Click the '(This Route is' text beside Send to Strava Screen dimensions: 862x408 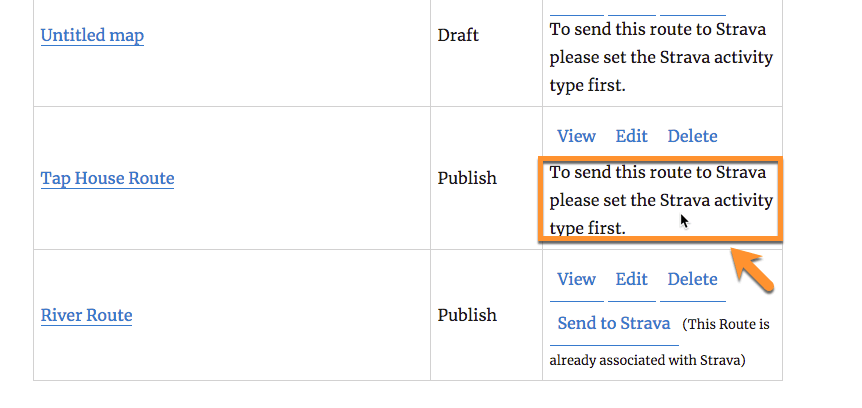(x=726, y=325)
